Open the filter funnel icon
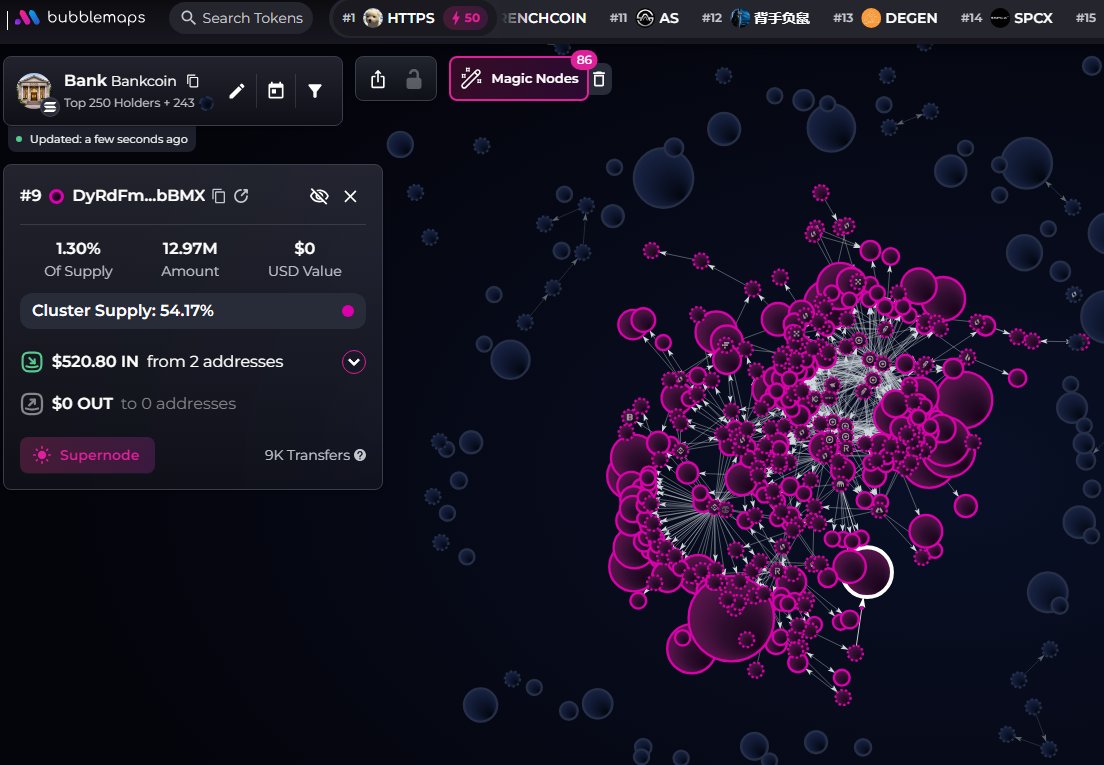 click(315, 91)
